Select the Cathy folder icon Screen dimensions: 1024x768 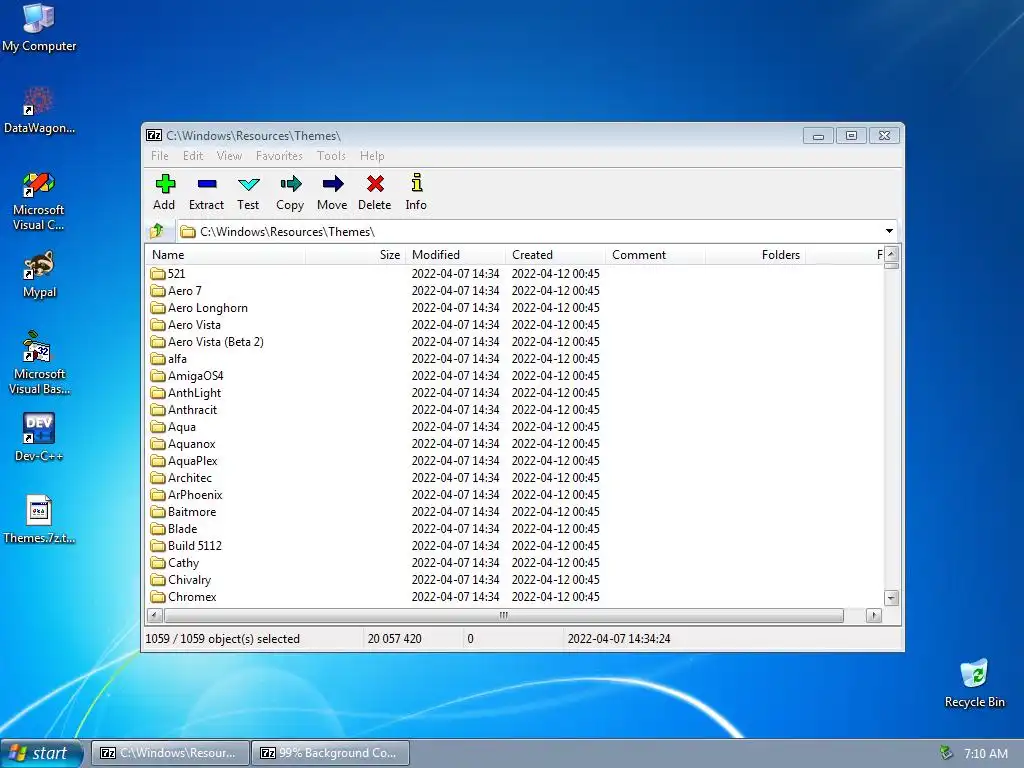click(x=157, y=562)
